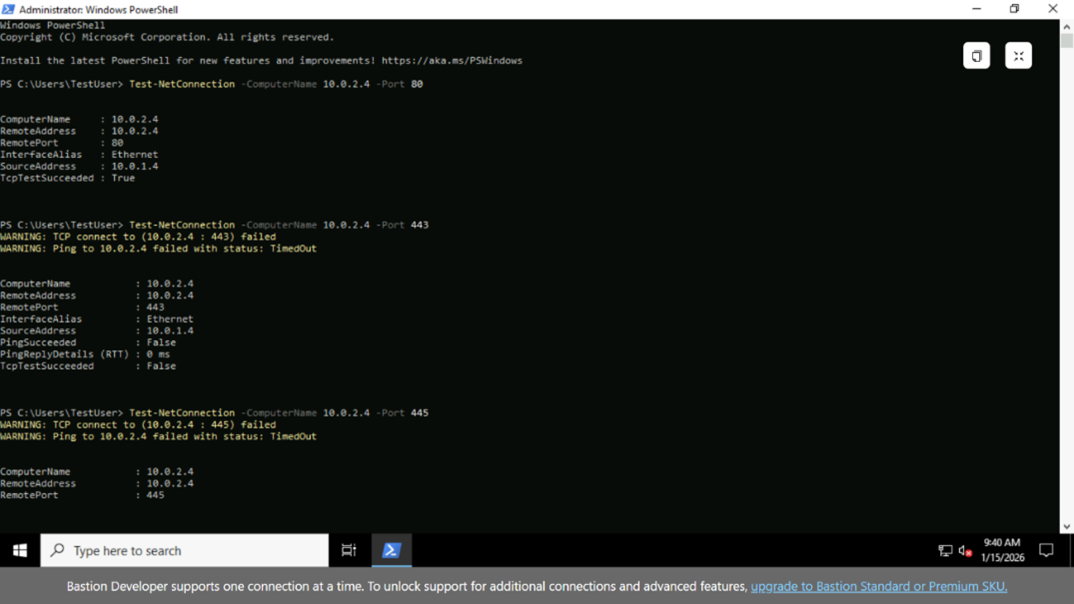
Task: Open the PowerShell window system menu icon
Action: point(8,9)
